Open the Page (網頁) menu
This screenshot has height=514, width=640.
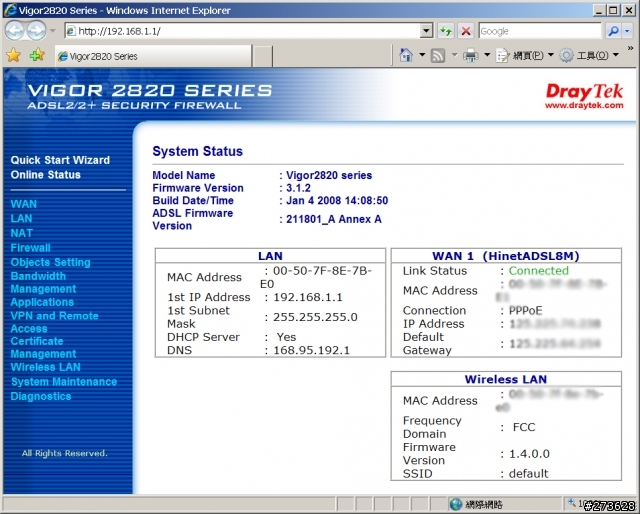point(524,55)
